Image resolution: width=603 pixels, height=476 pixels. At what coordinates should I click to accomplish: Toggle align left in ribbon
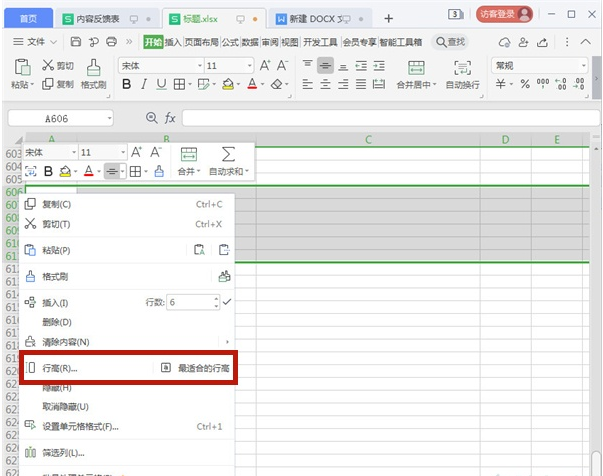click(x=307, y=84)
